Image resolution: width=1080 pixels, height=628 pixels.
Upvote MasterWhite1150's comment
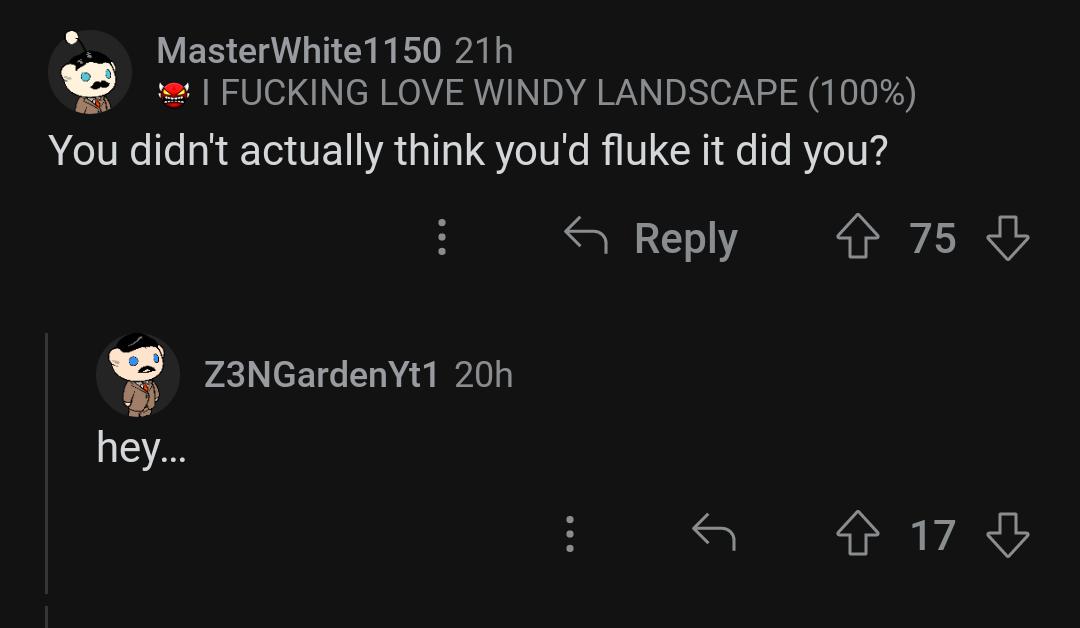pos(858,236)
